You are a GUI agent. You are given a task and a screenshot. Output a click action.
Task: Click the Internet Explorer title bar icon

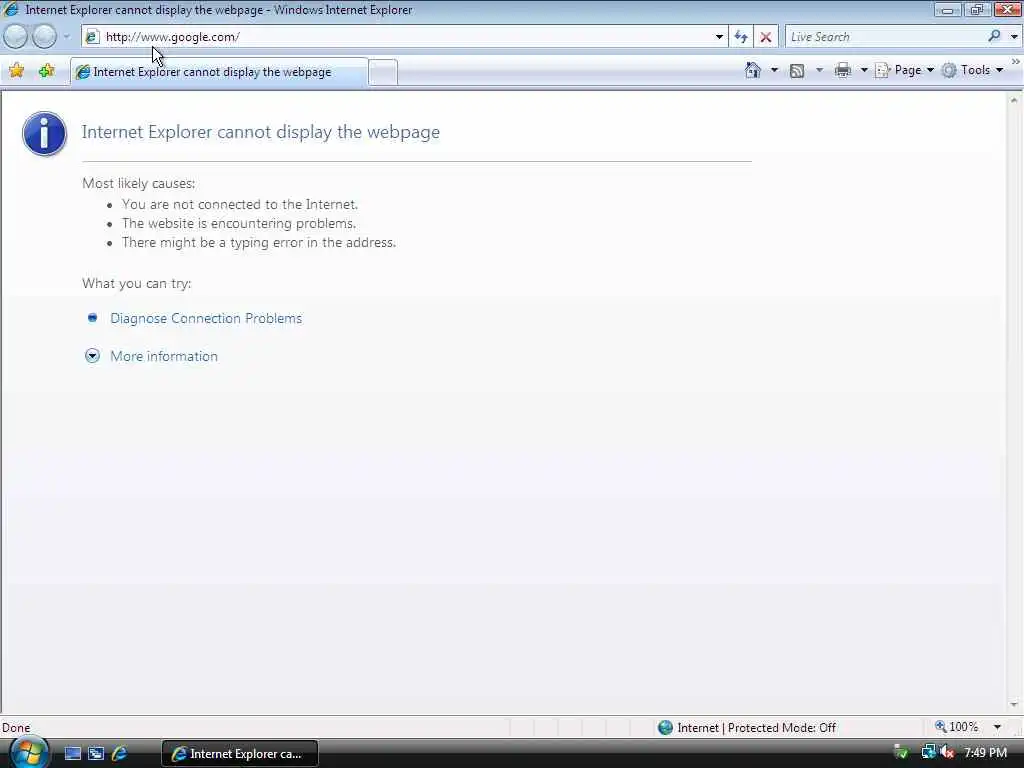(11, 9)
